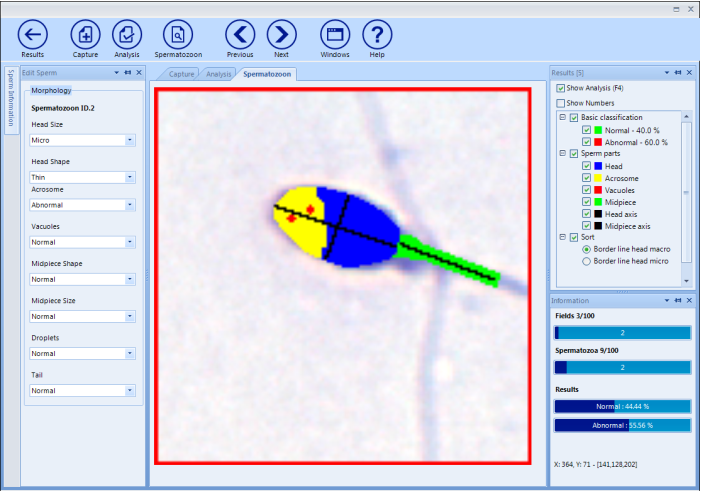This screenshot has width=701, height=491.
Task: Open the Midpiece Shape dropdown
Action: 130,279
